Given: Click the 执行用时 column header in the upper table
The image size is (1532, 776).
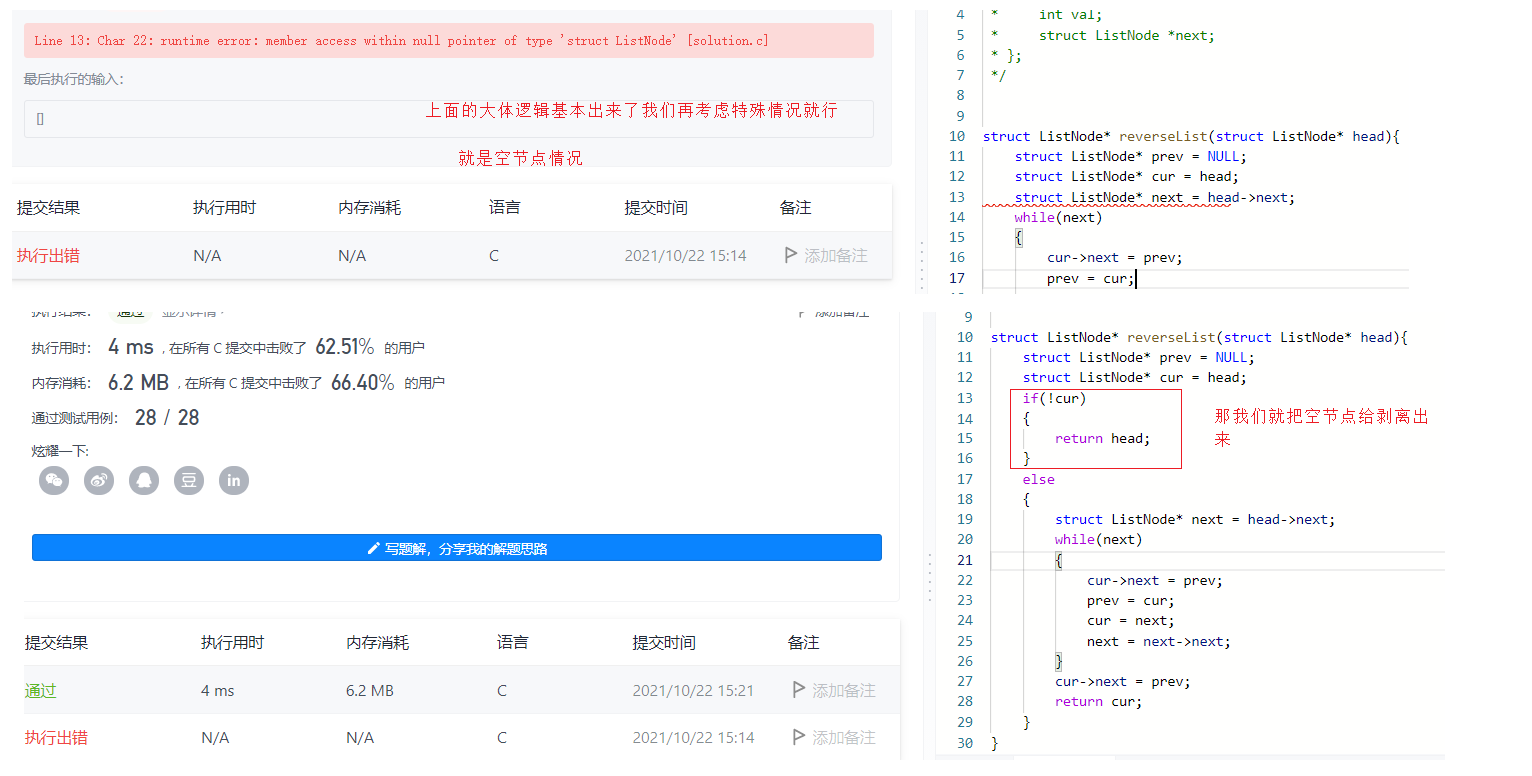Looking at the screenshot, I should click(x=224, y=207).
